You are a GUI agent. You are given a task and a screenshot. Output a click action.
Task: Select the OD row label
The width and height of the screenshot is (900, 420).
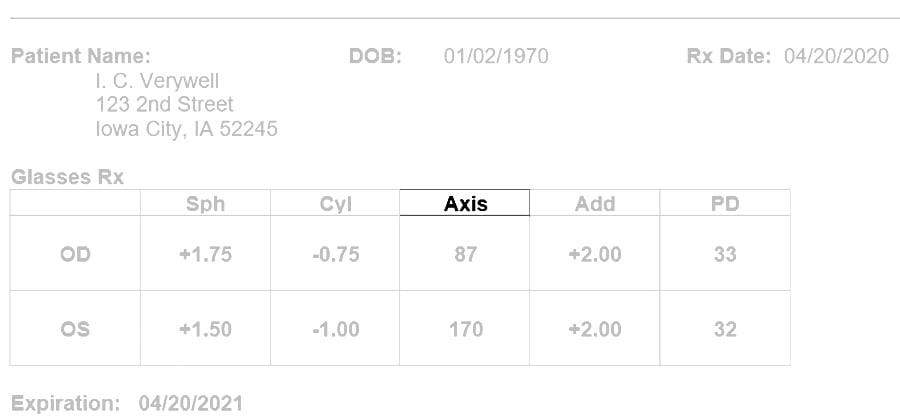(75, 254)
